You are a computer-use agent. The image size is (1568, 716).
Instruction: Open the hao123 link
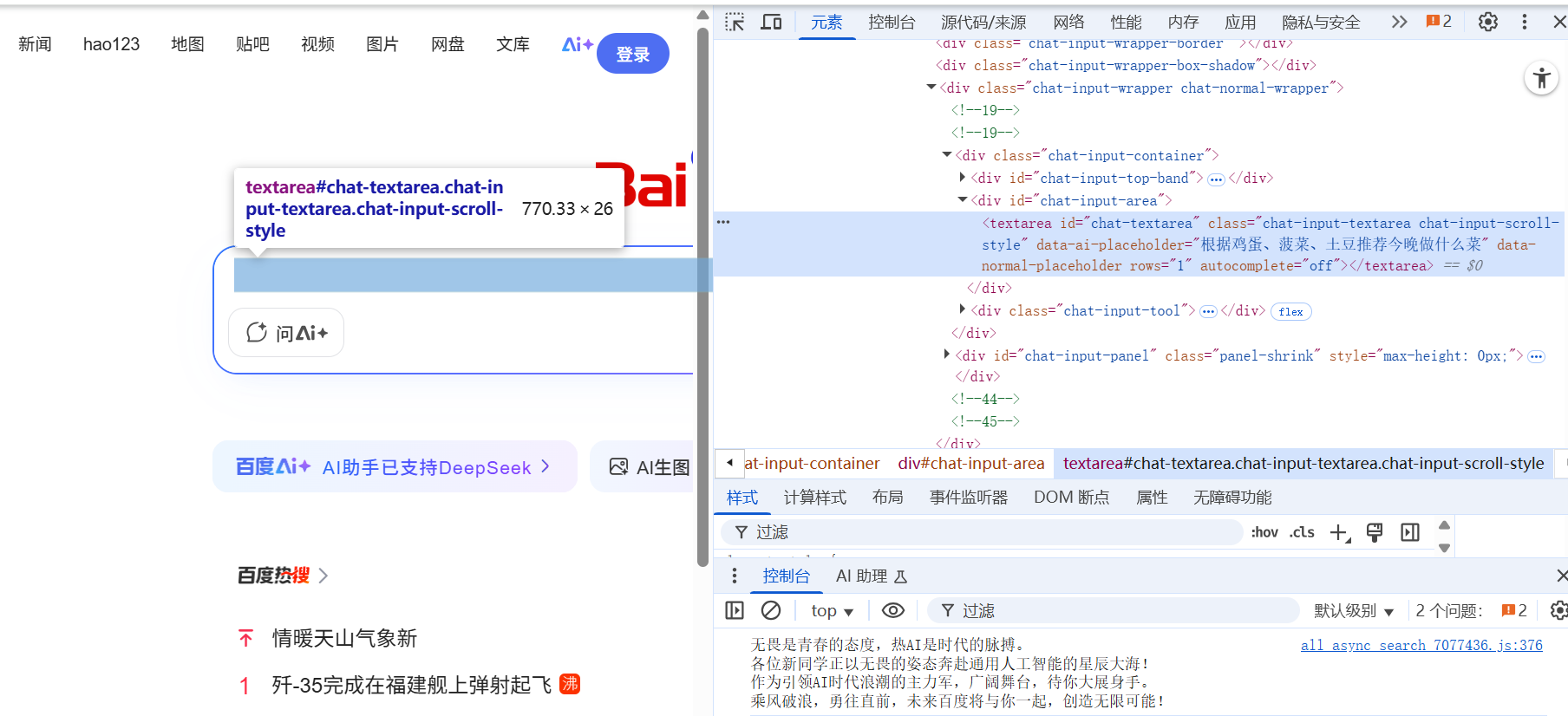tap(111, 44)
